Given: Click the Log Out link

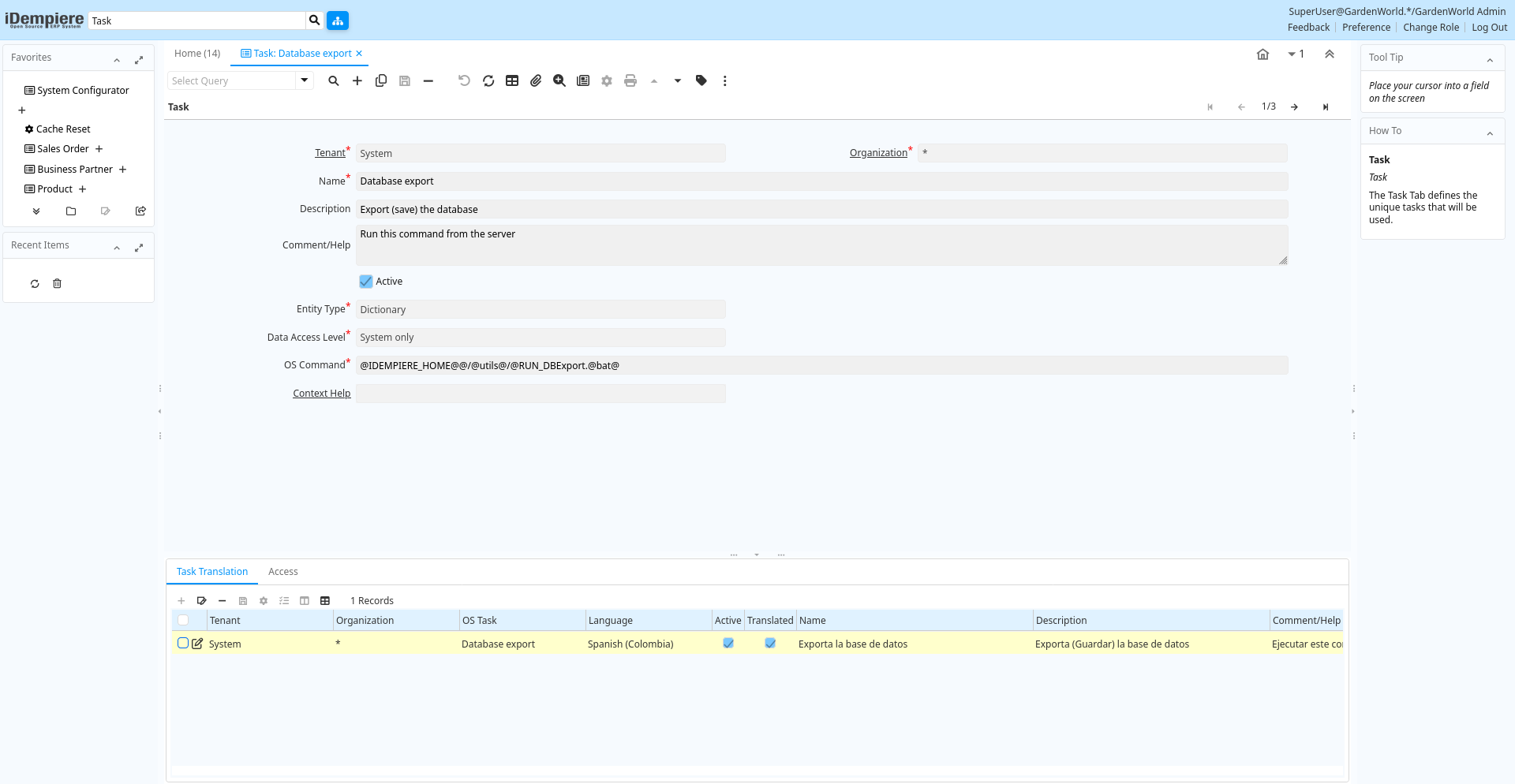Looking at the screenshot, I should tap(1489, 28).
